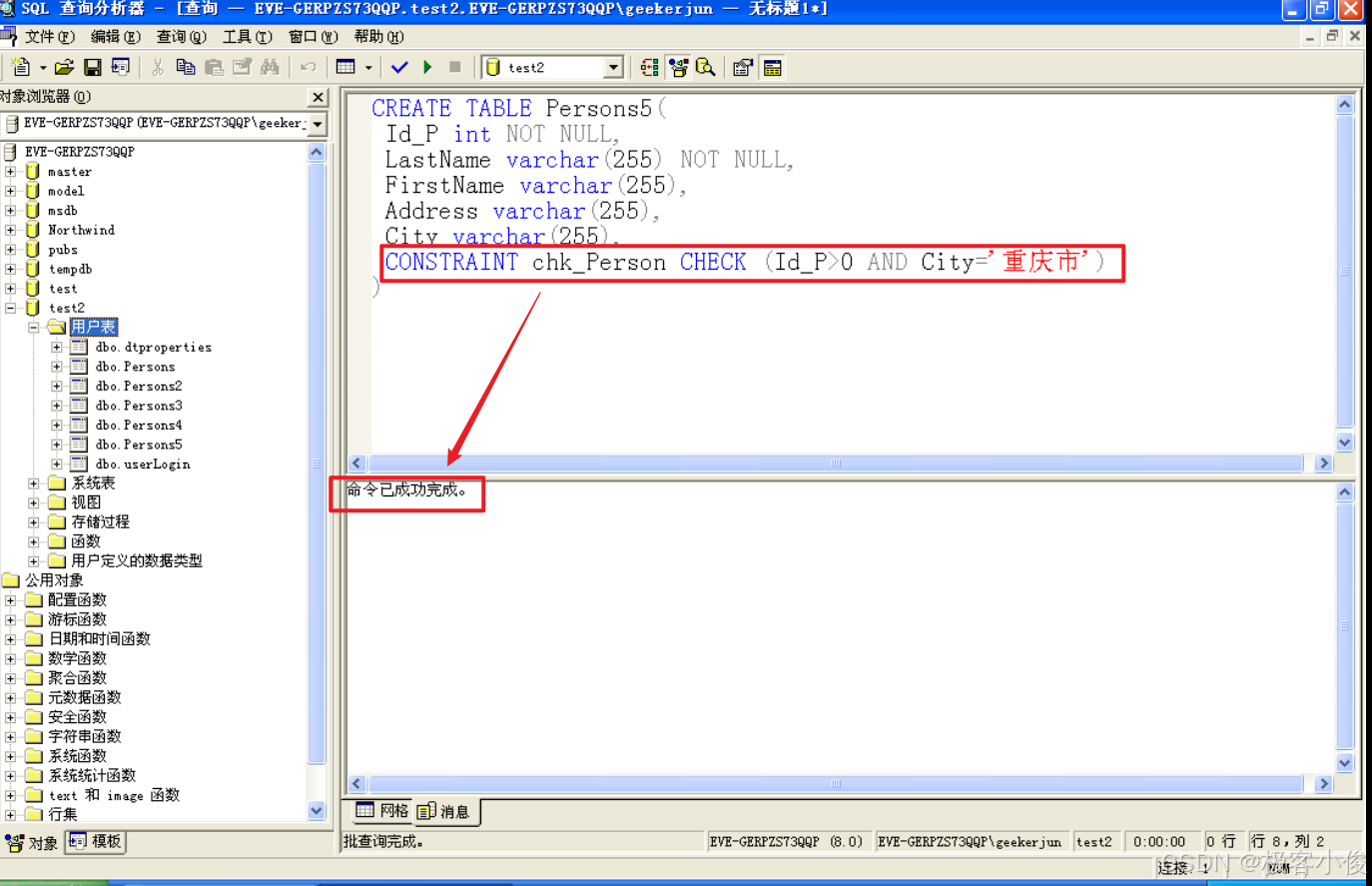Click the Object Browser tree scroll-down arrow
This screenshot has height=886, width=1372.
[317, 811]
